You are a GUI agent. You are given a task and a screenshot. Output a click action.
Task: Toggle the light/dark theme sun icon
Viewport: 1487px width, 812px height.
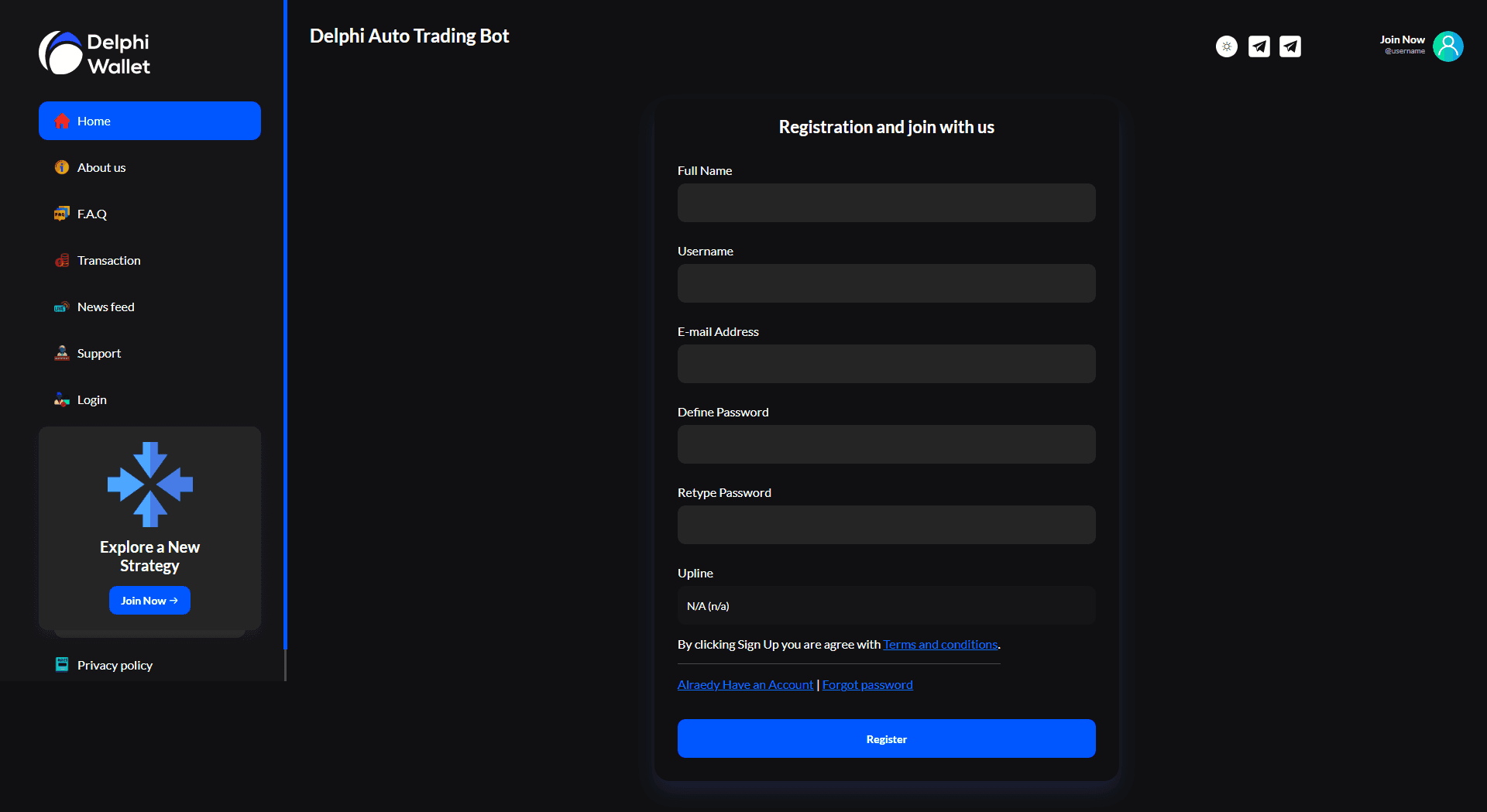1227,46
